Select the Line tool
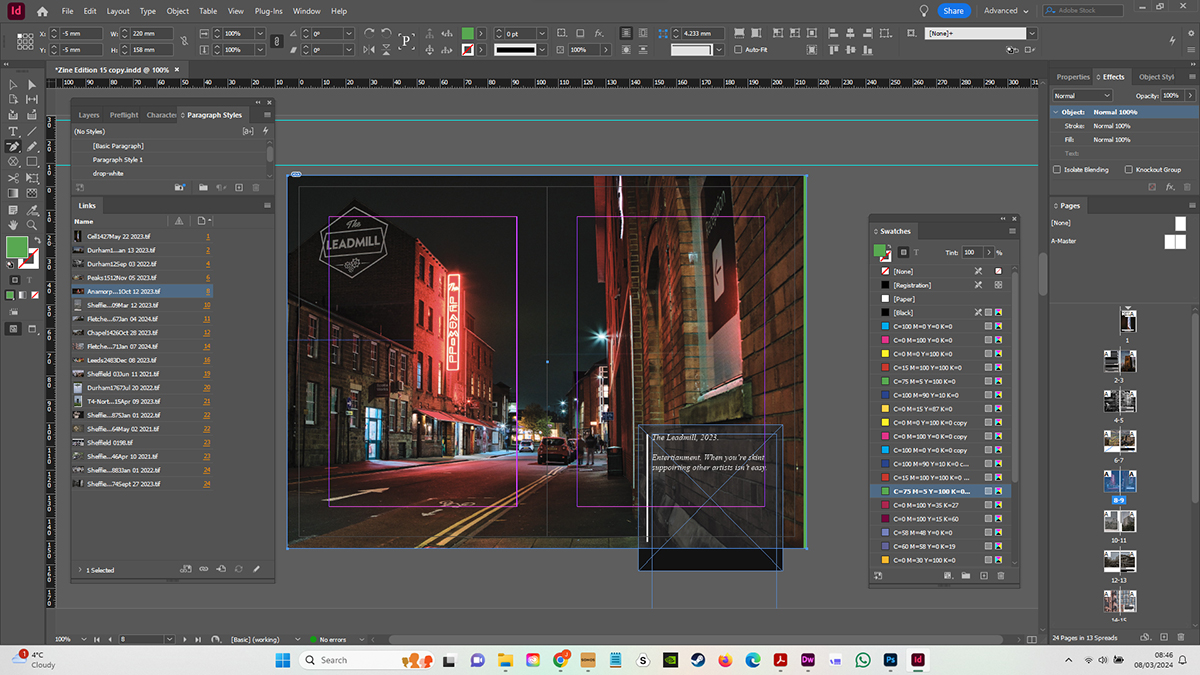Screen dimensions: 1200x675 pyautogui.click(x=31, y=131)
